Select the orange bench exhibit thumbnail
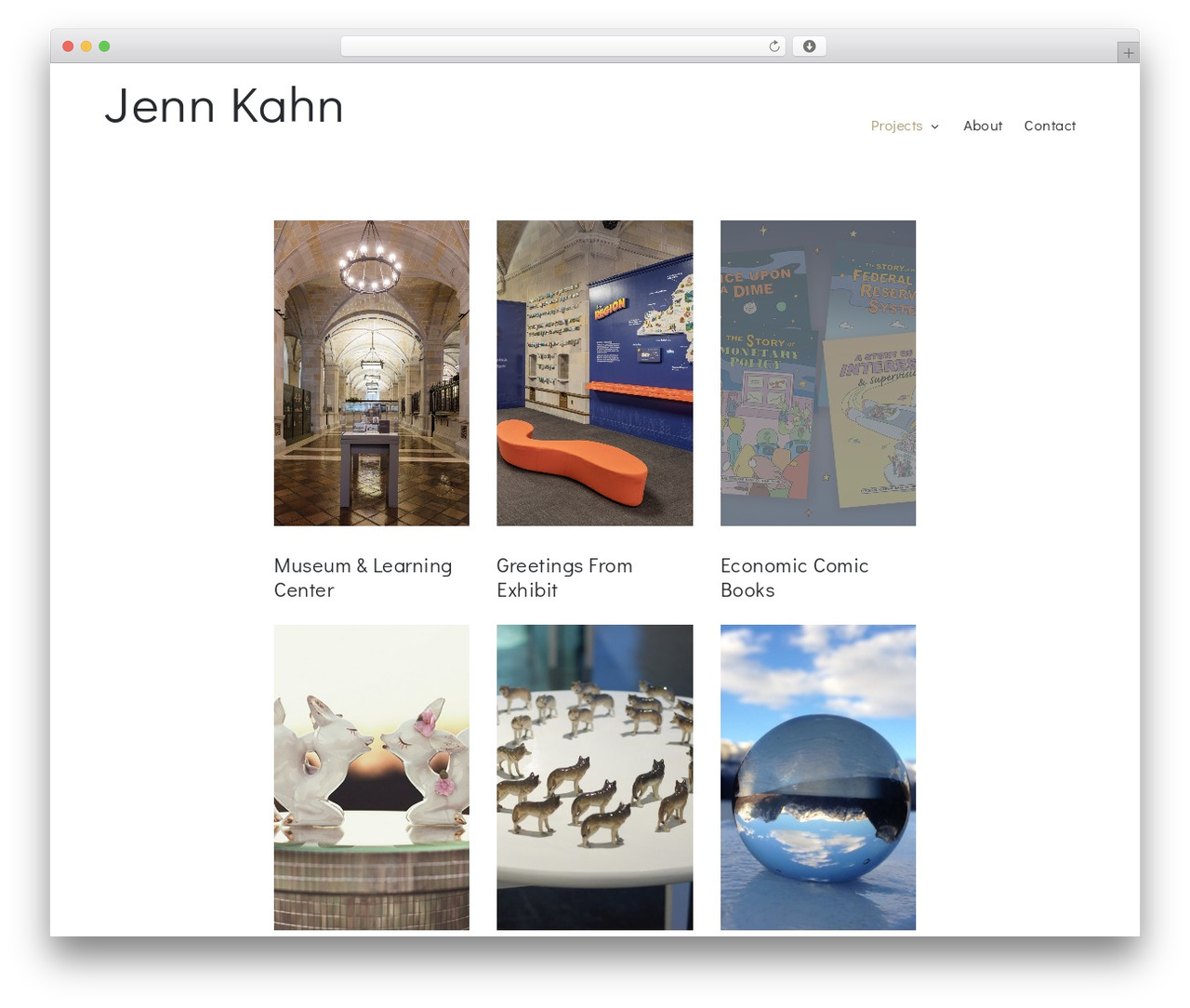This screenshot has width=1190, height=1008. click(x=595, y=373)
